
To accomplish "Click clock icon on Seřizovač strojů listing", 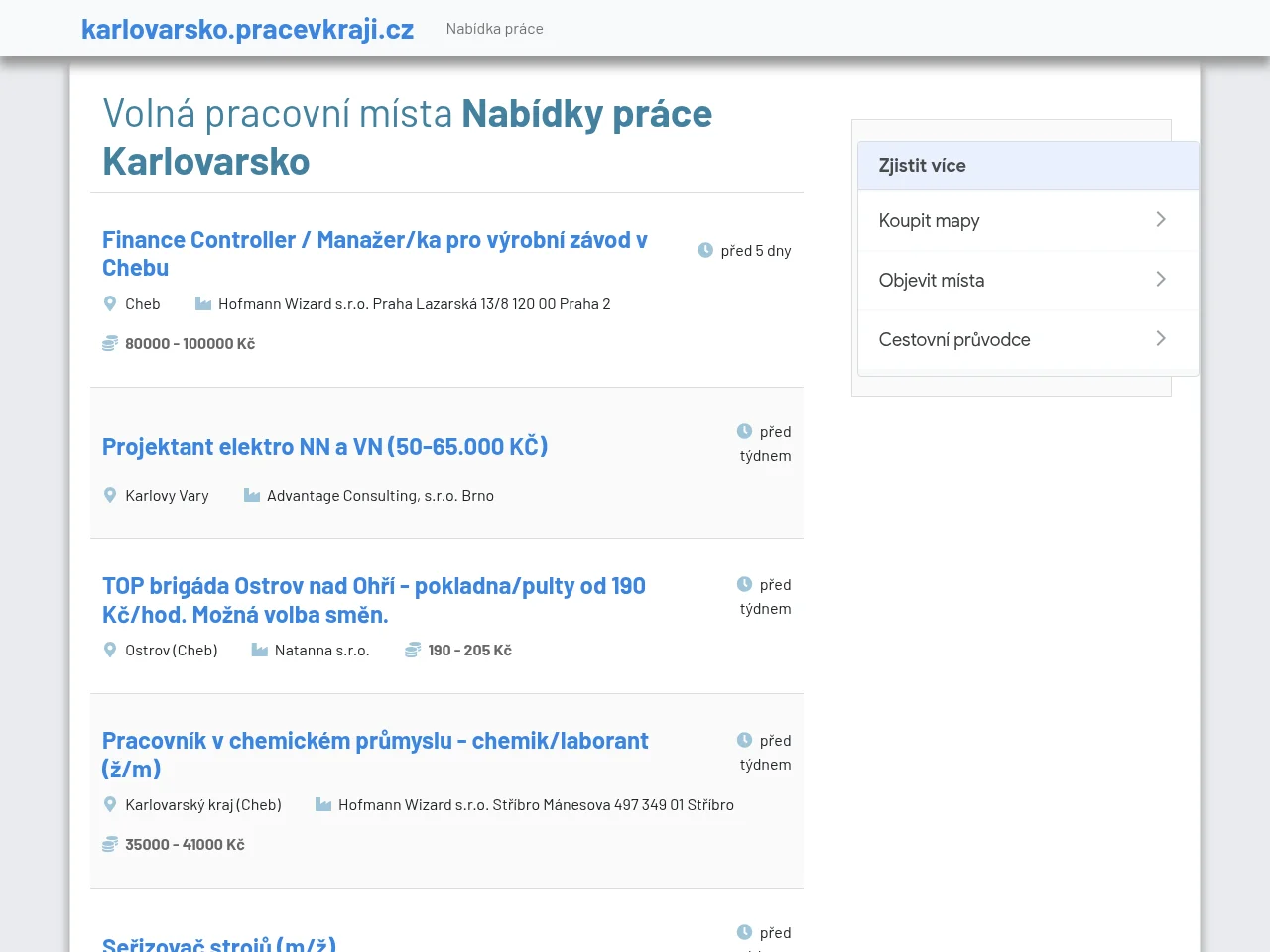I will (744, 932).
